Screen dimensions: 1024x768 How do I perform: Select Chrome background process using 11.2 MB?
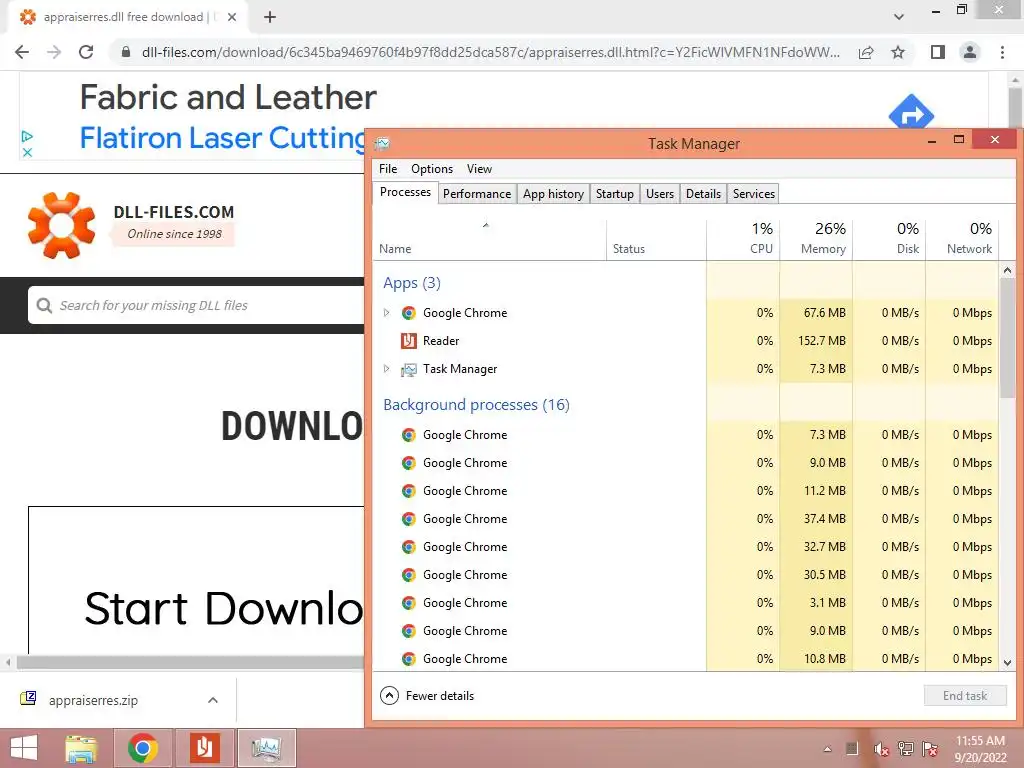coord(686,491)
